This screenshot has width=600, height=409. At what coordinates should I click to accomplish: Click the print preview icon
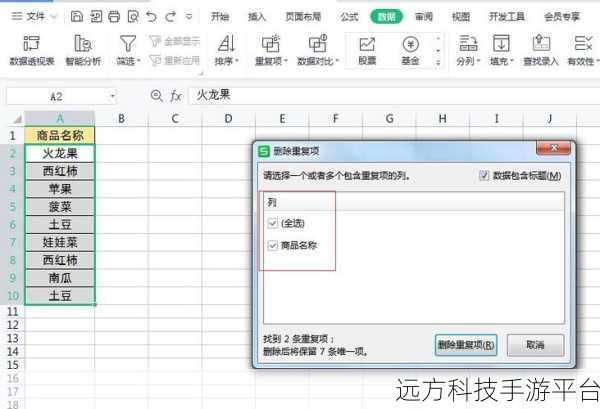click(x=133, y=16)
